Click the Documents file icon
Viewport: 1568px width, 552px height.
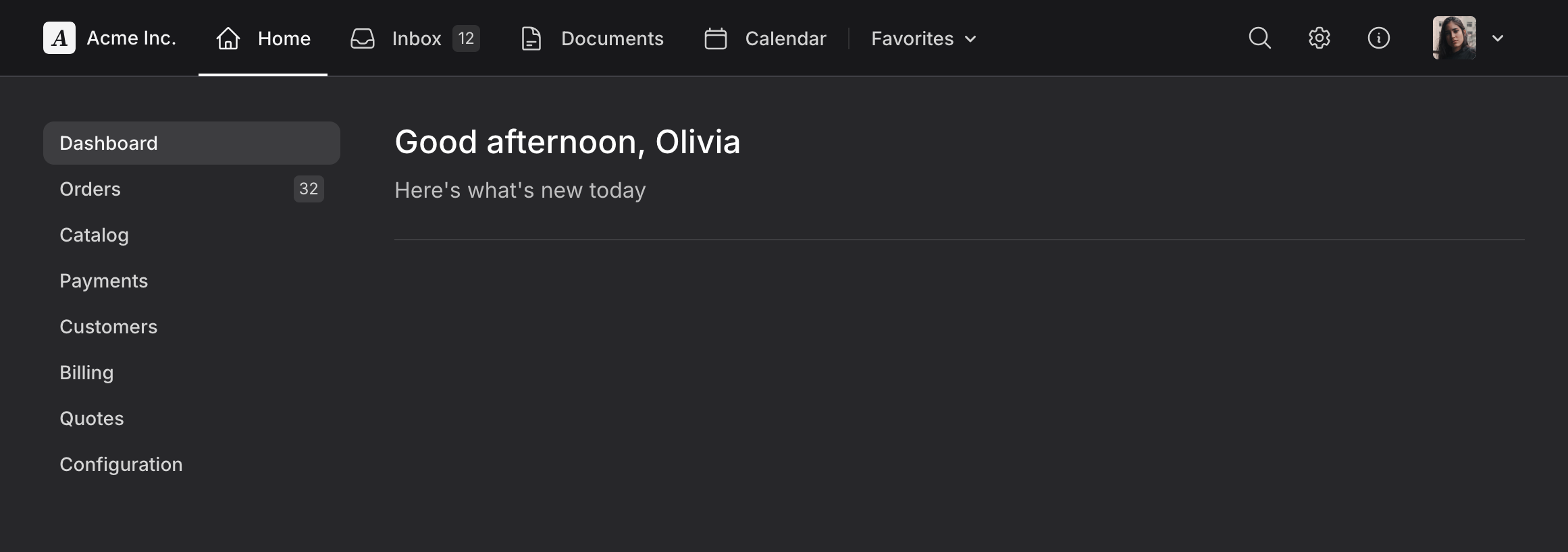point(531,38)
